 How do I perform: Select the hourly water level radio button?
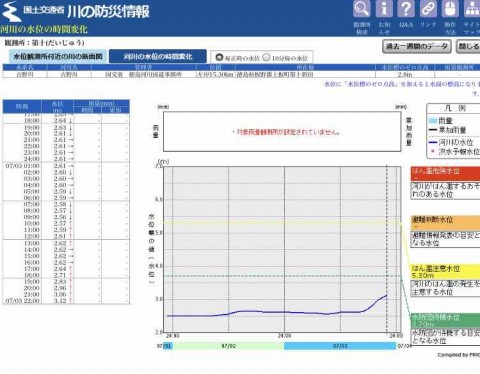(x=219, y=57)
